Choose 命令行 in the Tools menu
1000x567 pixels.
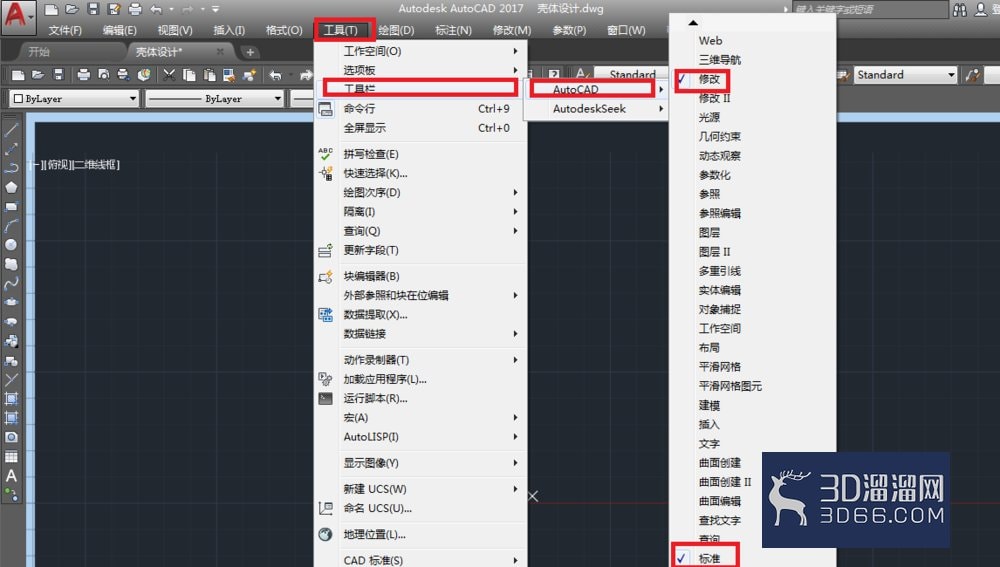pyautogui.click(x=421, y=109)
